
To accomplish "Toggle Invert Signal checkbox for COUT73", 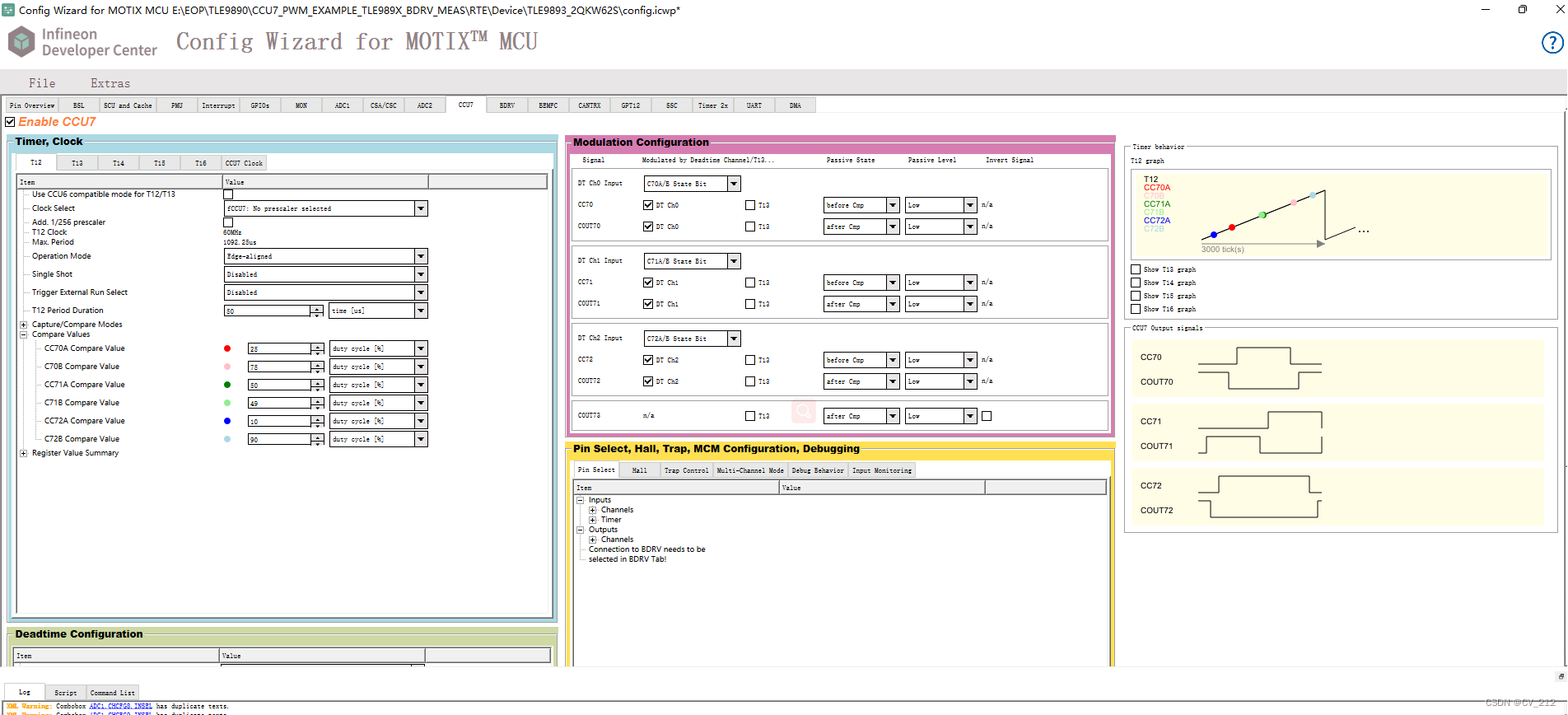I will pos(987,416).
